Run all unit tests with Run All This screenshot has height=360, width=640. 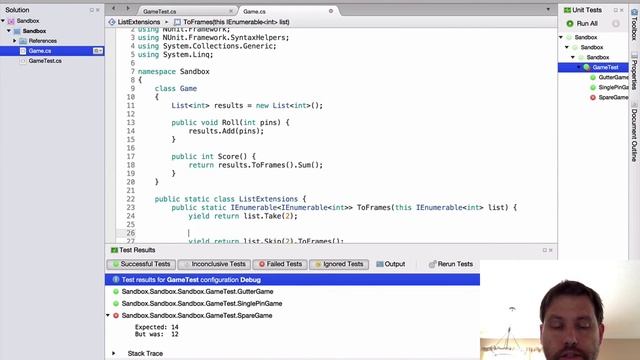[582, 24]
